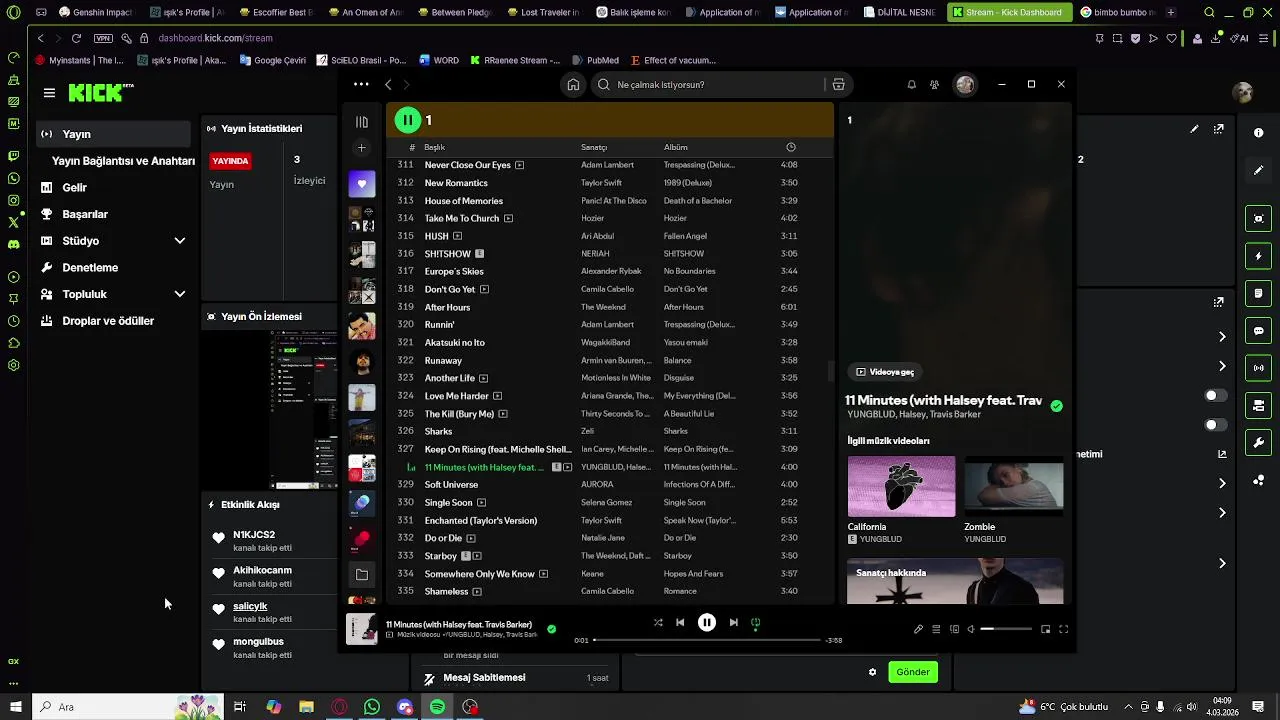Viewport: 1280px width, 720px height.
Task: Sort tracks by Albüm column
Action: (x=675, y=147)
